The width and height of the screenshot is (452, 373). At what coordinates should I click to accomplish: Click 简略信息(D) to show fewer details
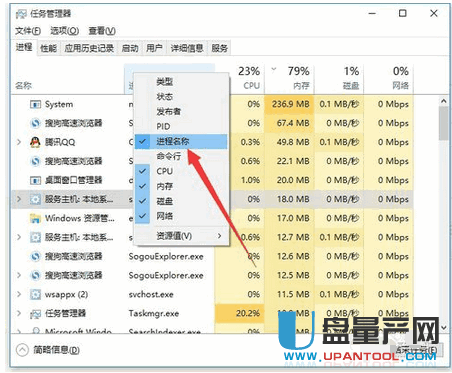48,350
